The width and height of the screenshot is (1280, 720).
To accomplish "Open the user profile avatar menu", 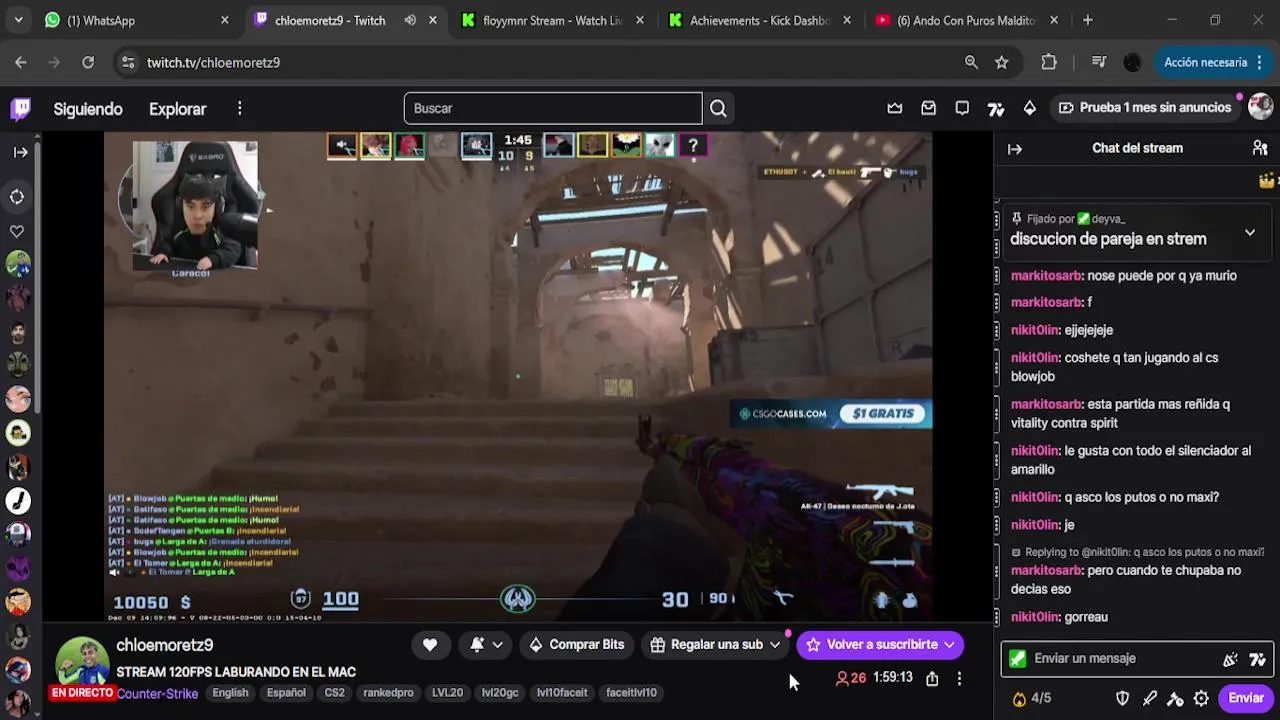I will [x=1260, y=107].
